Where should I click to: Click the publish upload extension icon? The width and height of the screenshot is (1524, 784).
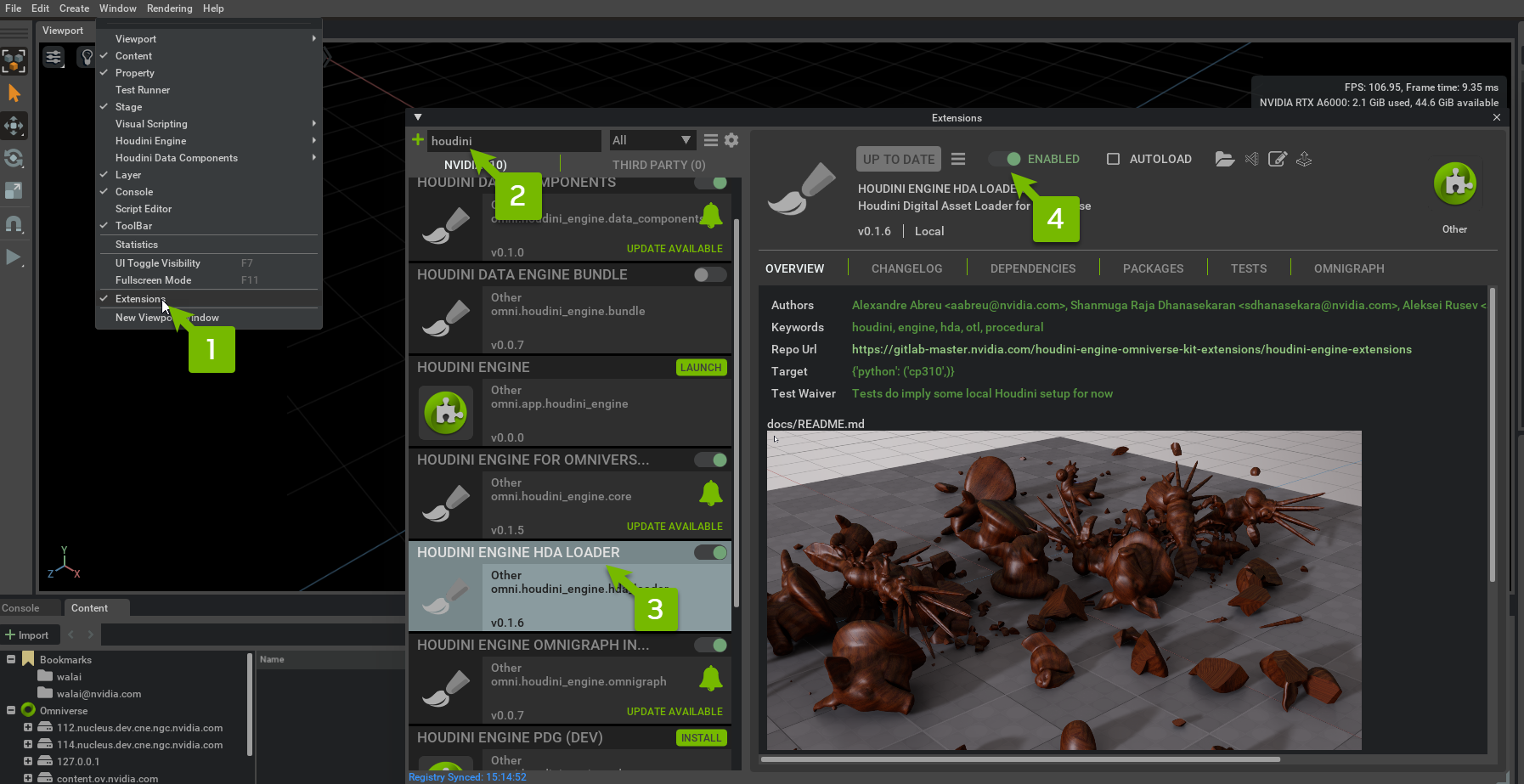pyautogui.click(x=1304, y=159)
